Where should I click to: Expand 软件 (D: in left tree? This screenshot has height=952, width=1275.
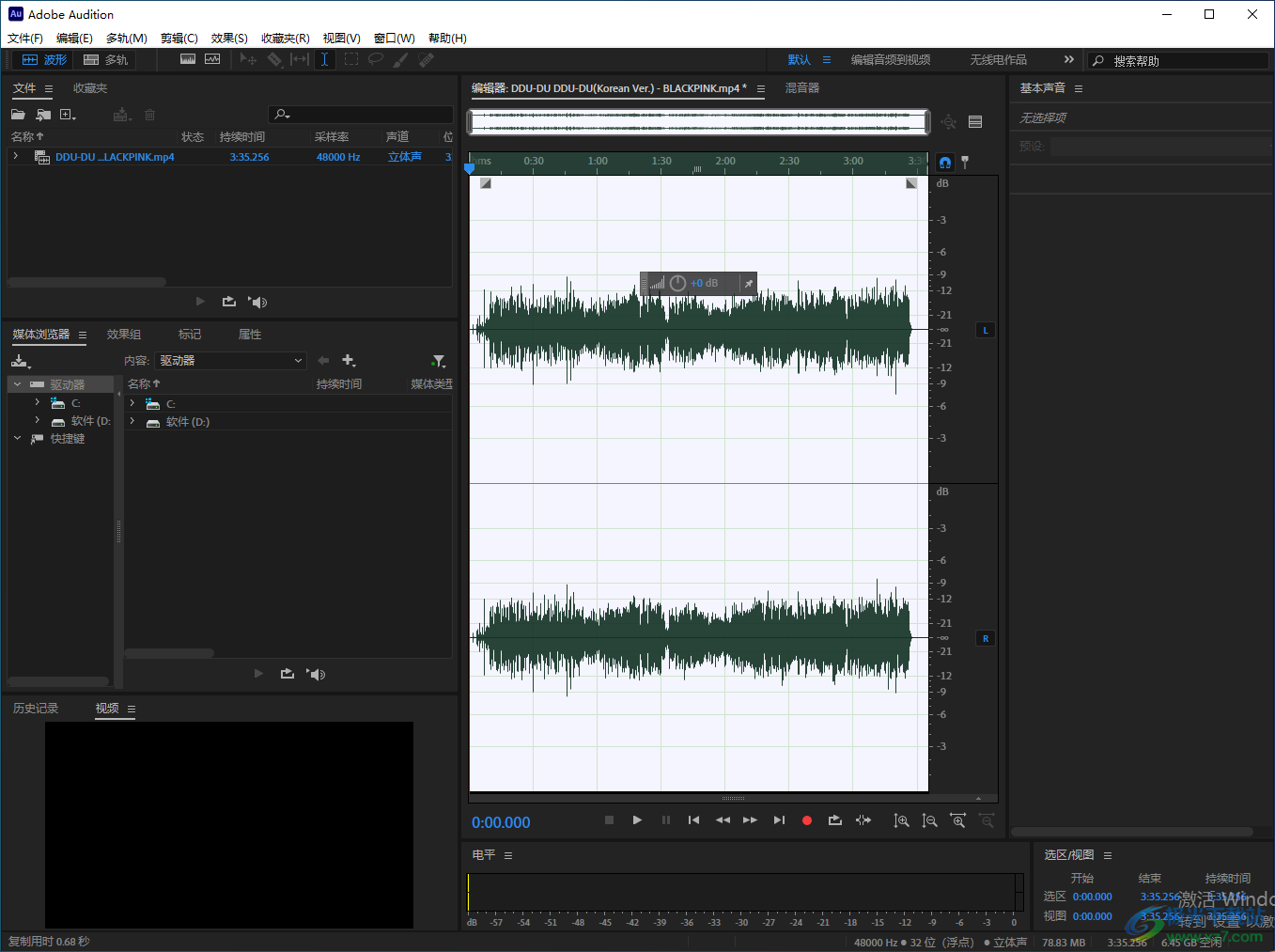[x=38, y=420]
